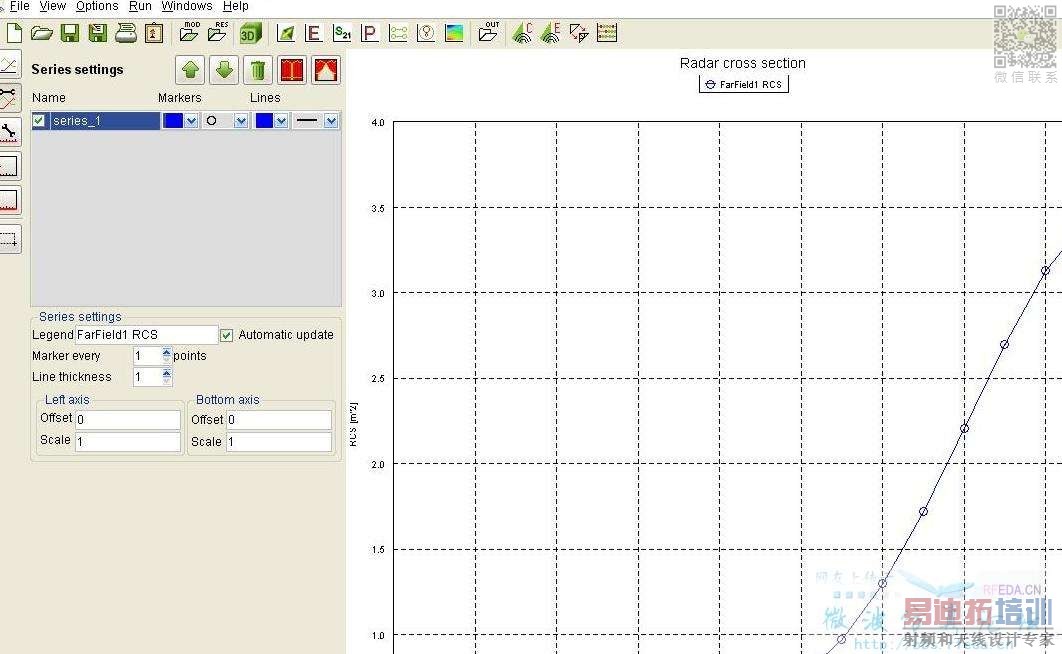Image resolution: width=1062 pixels, height=654 pixels.
Task: Open a file with the folder icon
Action: pos(41,32)
